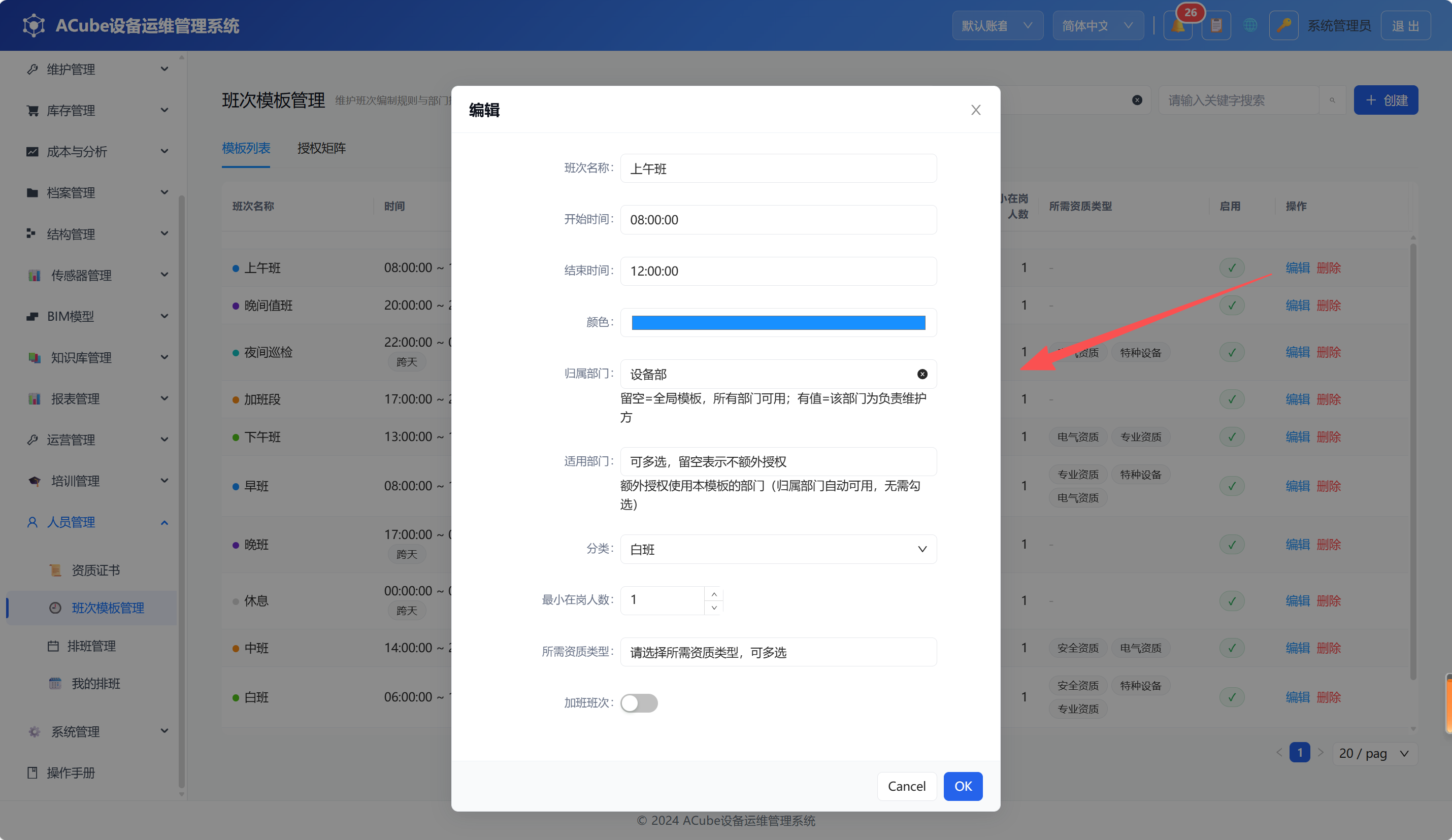
Task: Click the search magnifier icon button
Action: [1332, 100]
